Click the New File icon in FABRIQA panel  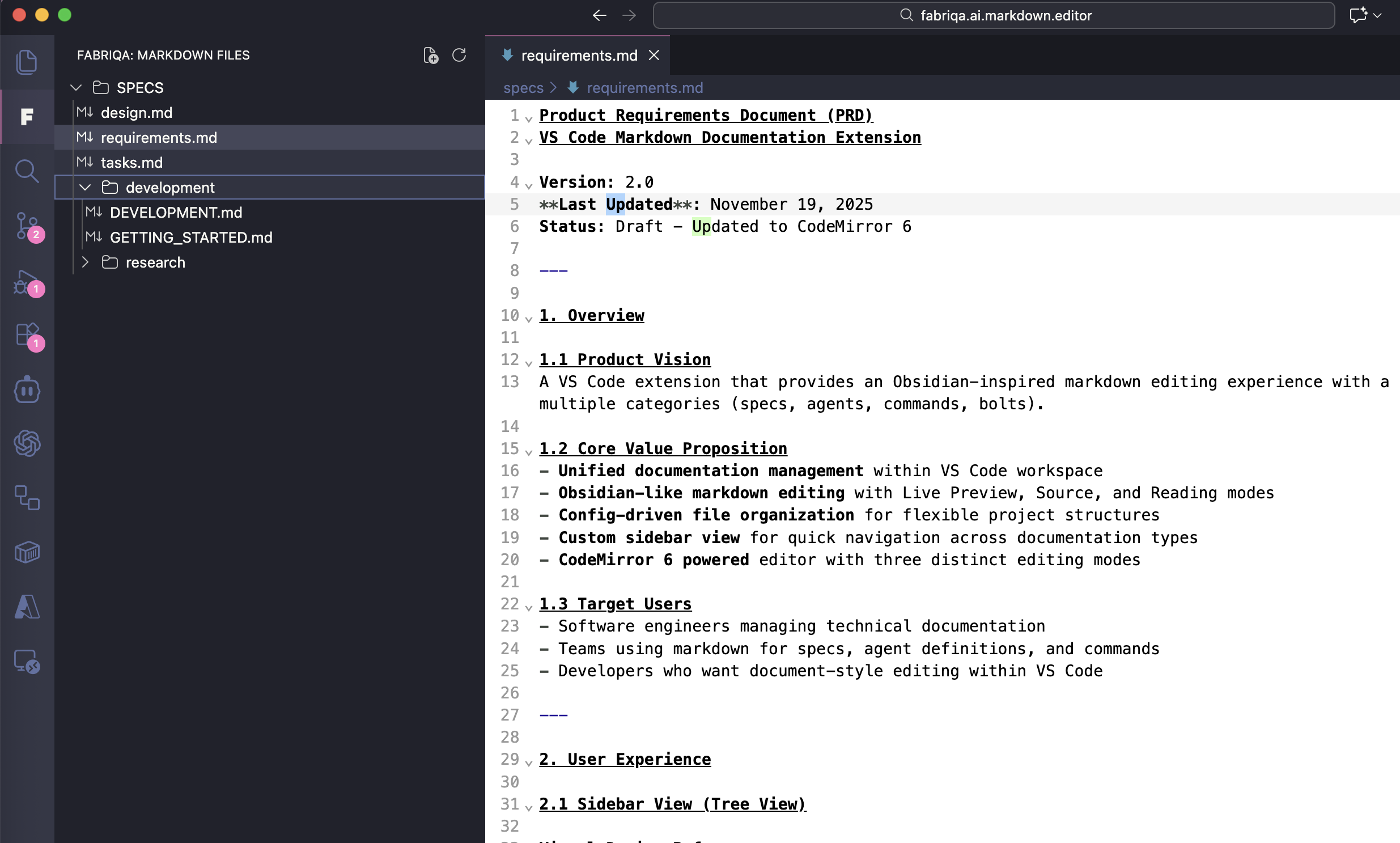(x=431, y=54)
